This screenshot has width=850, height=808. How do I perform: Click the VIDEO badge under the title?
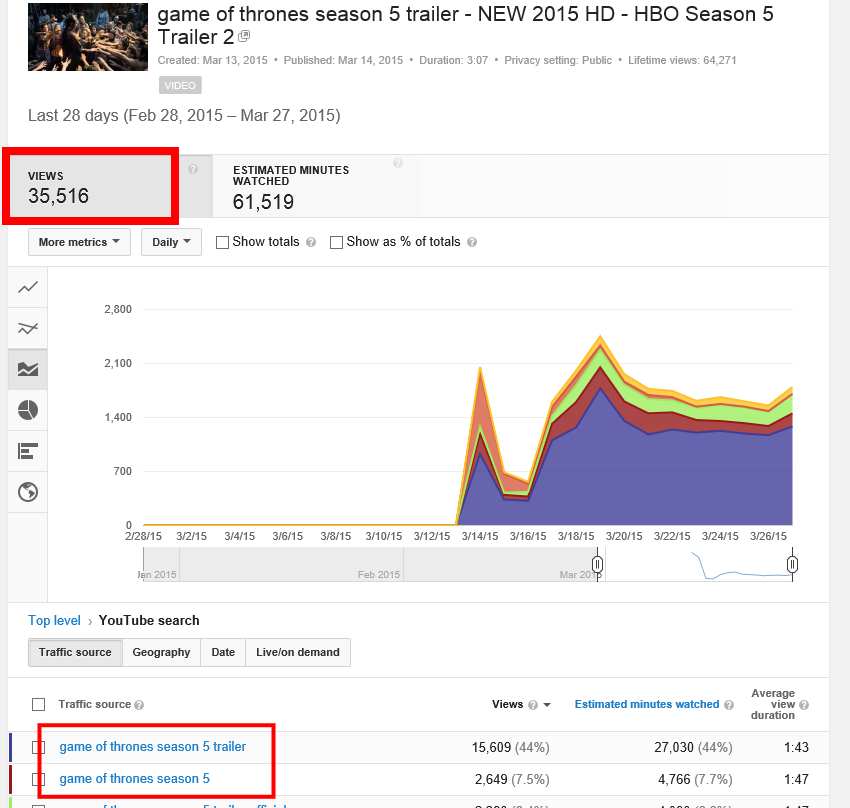(x=180, y=85)
